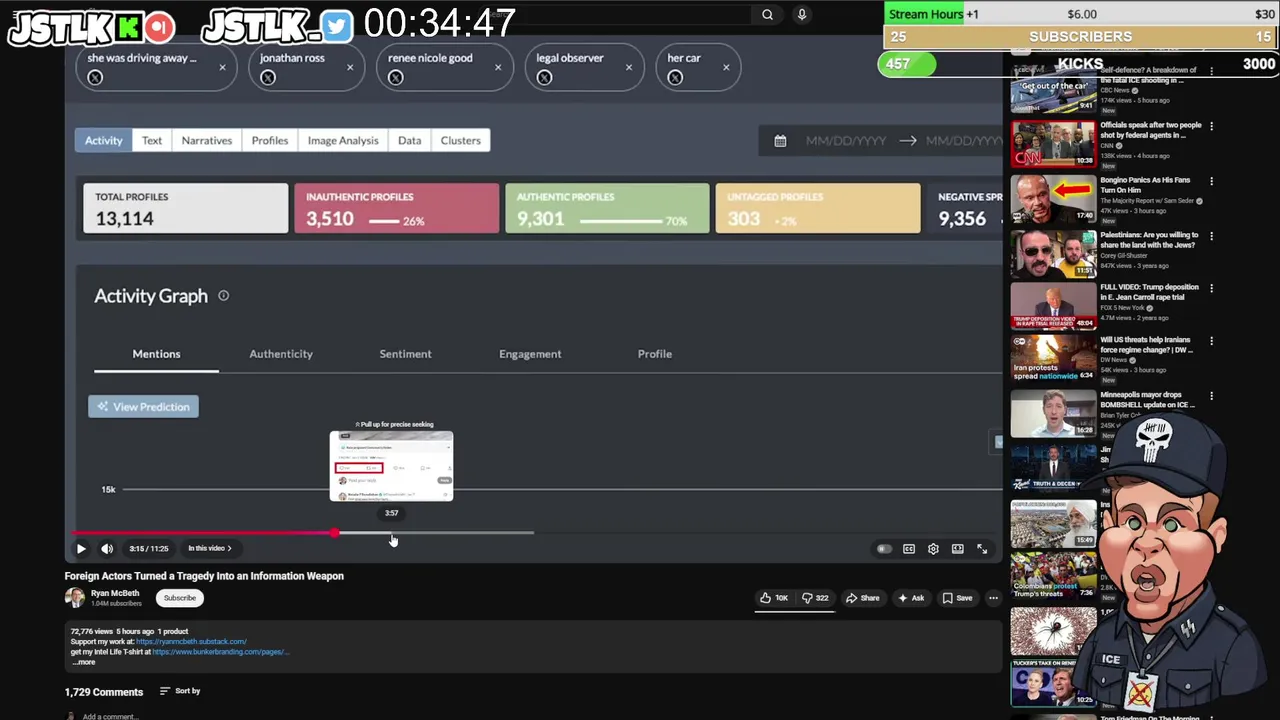Open the bunkerbranding.com link
Image resolution: width=1280 pixels, height=720 pixels.
tap(221, 652)
